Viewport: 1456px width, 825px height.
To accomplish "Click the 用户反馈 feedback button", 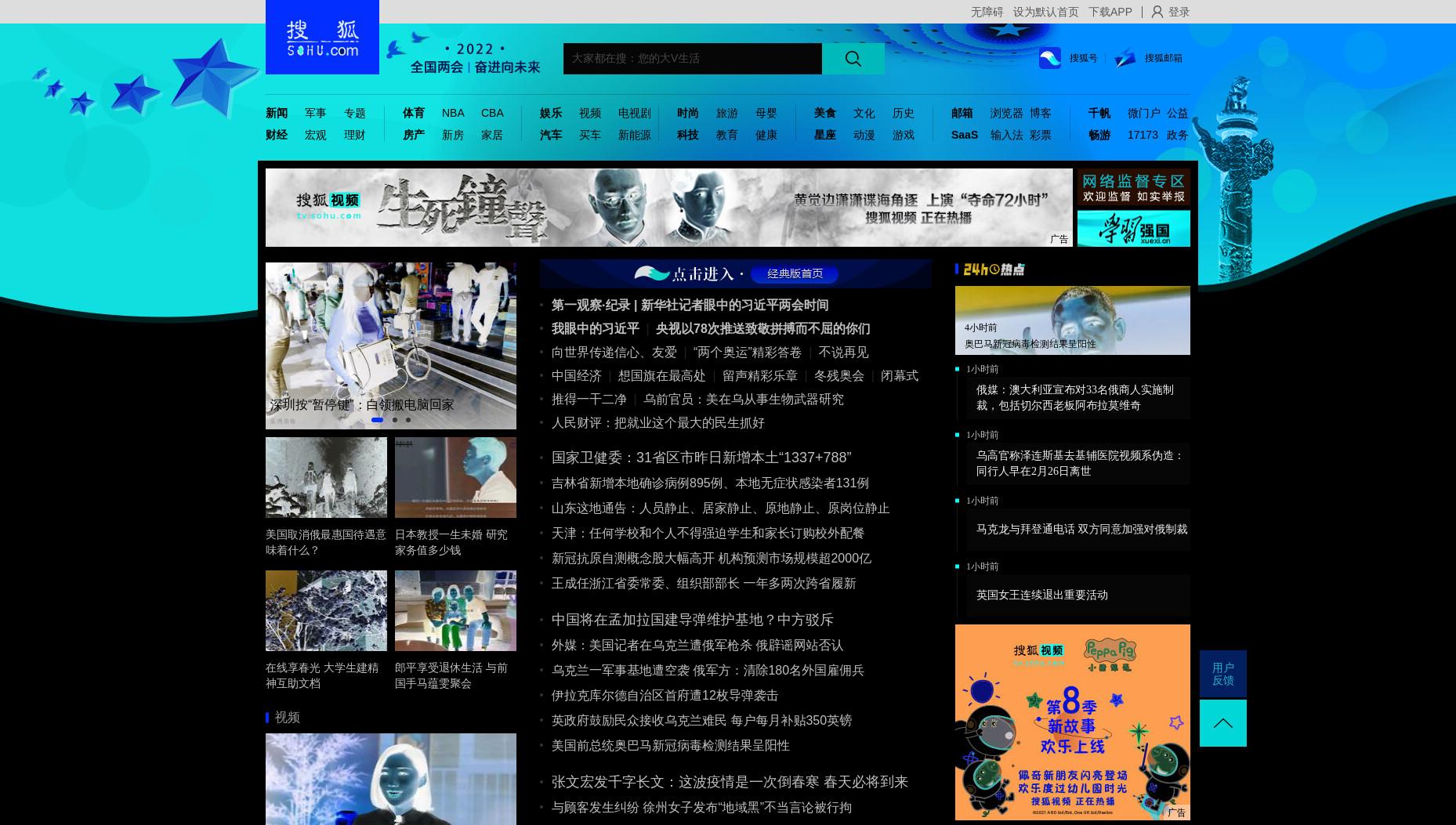I will click(1222, 674).
